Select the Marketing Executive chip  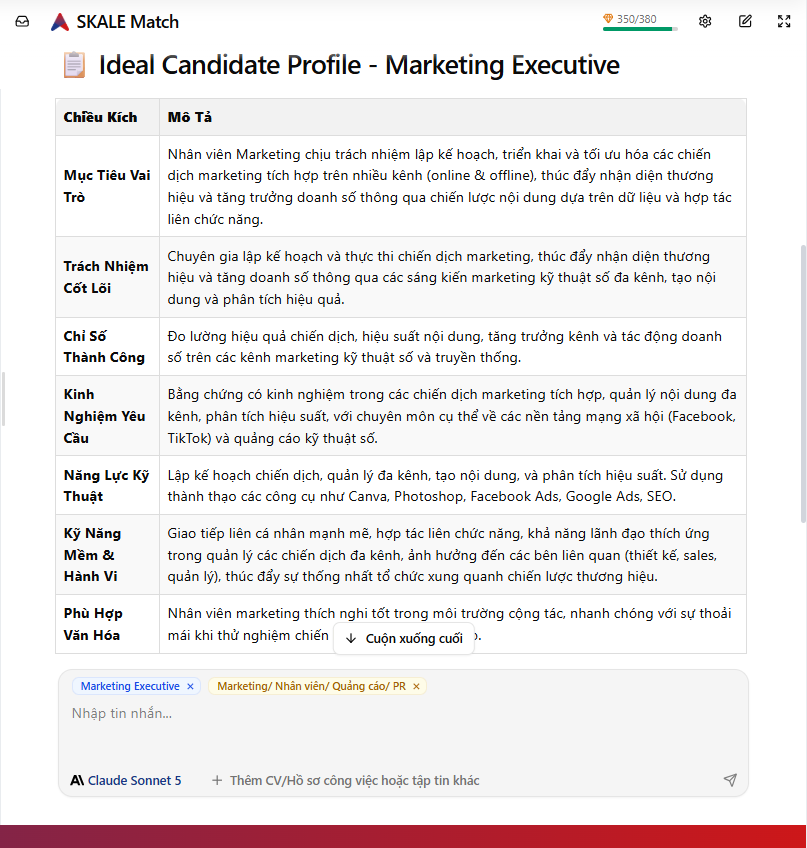130,686
